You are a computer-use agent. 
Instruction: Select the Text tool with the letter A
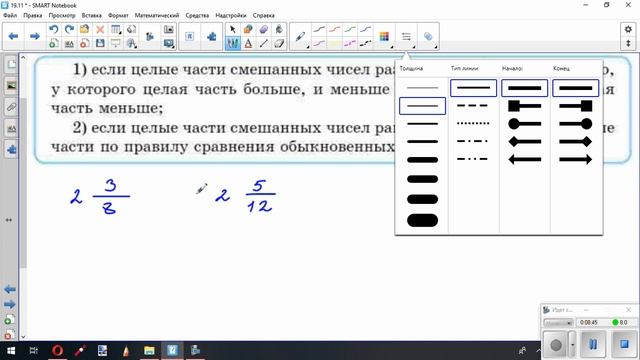(248, 43)
